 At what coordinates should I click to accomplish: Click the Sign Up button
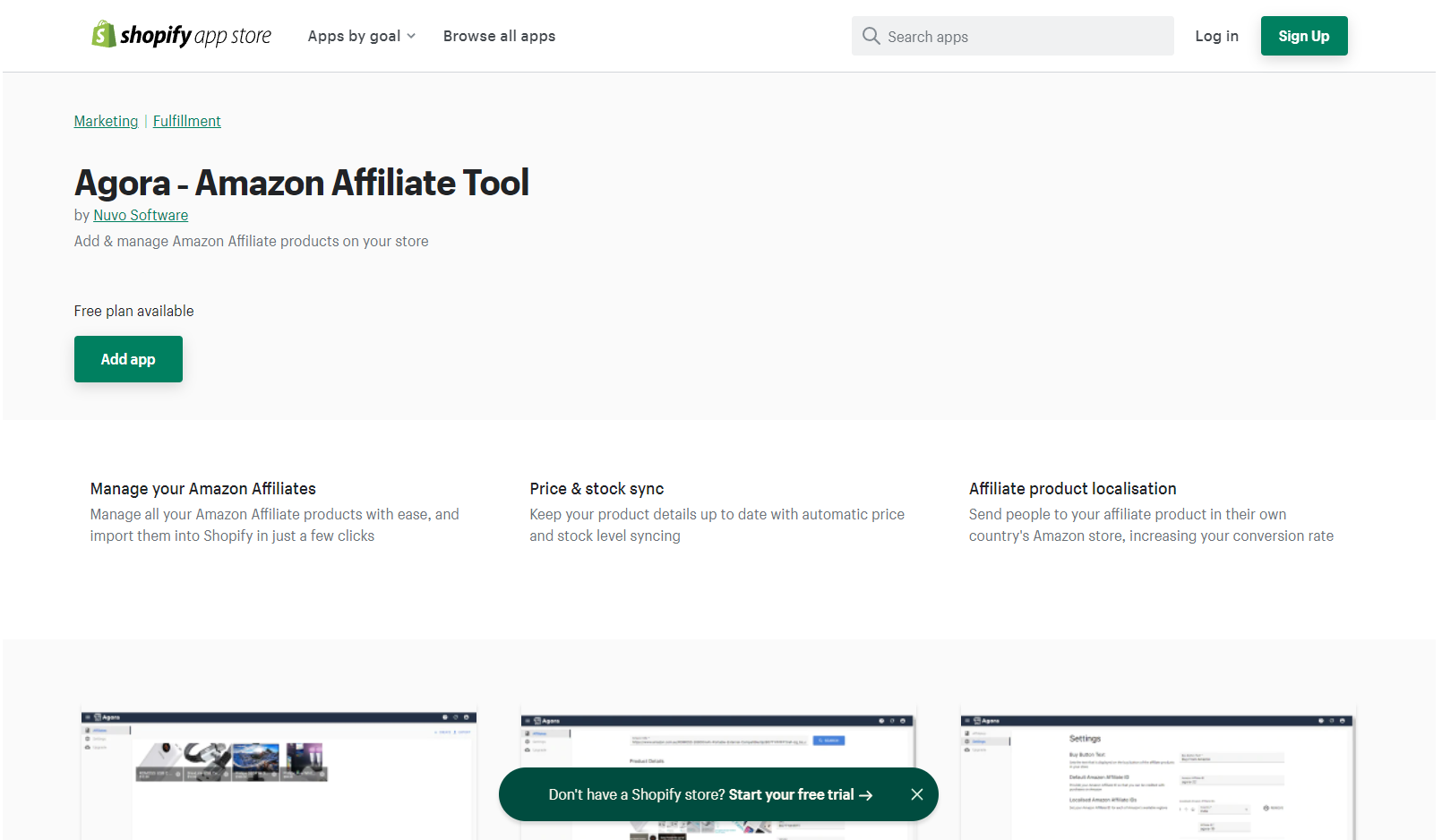[1304, 36]
